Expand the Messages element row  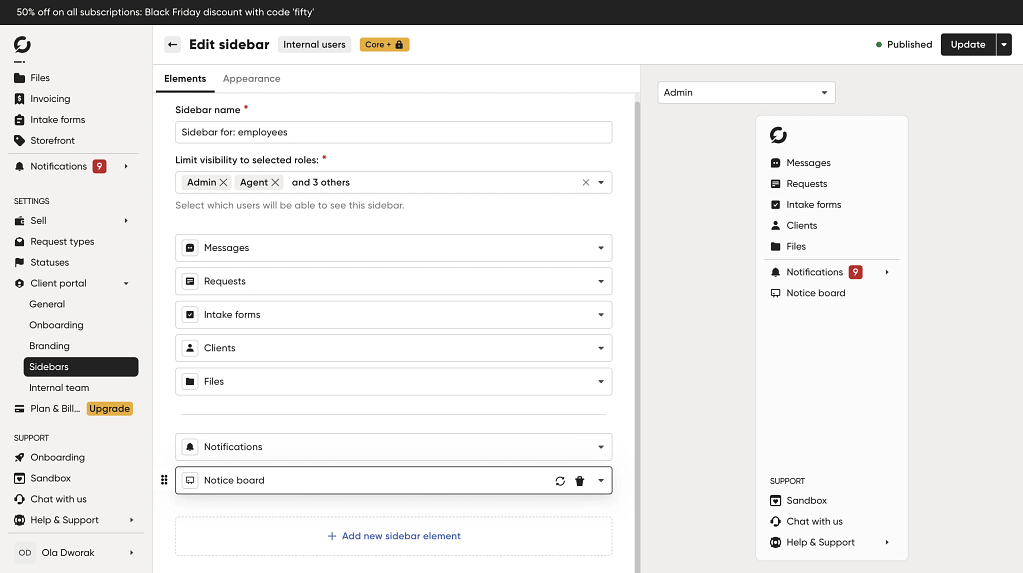point(601,248)
